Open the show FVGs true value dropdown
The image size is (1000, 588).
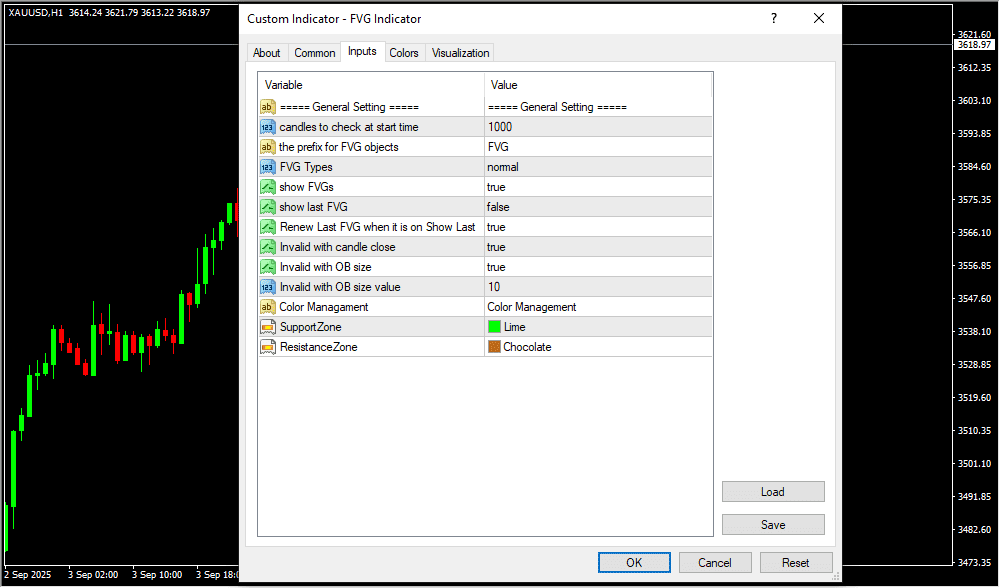pyautogui.click(x=597, y=187)
